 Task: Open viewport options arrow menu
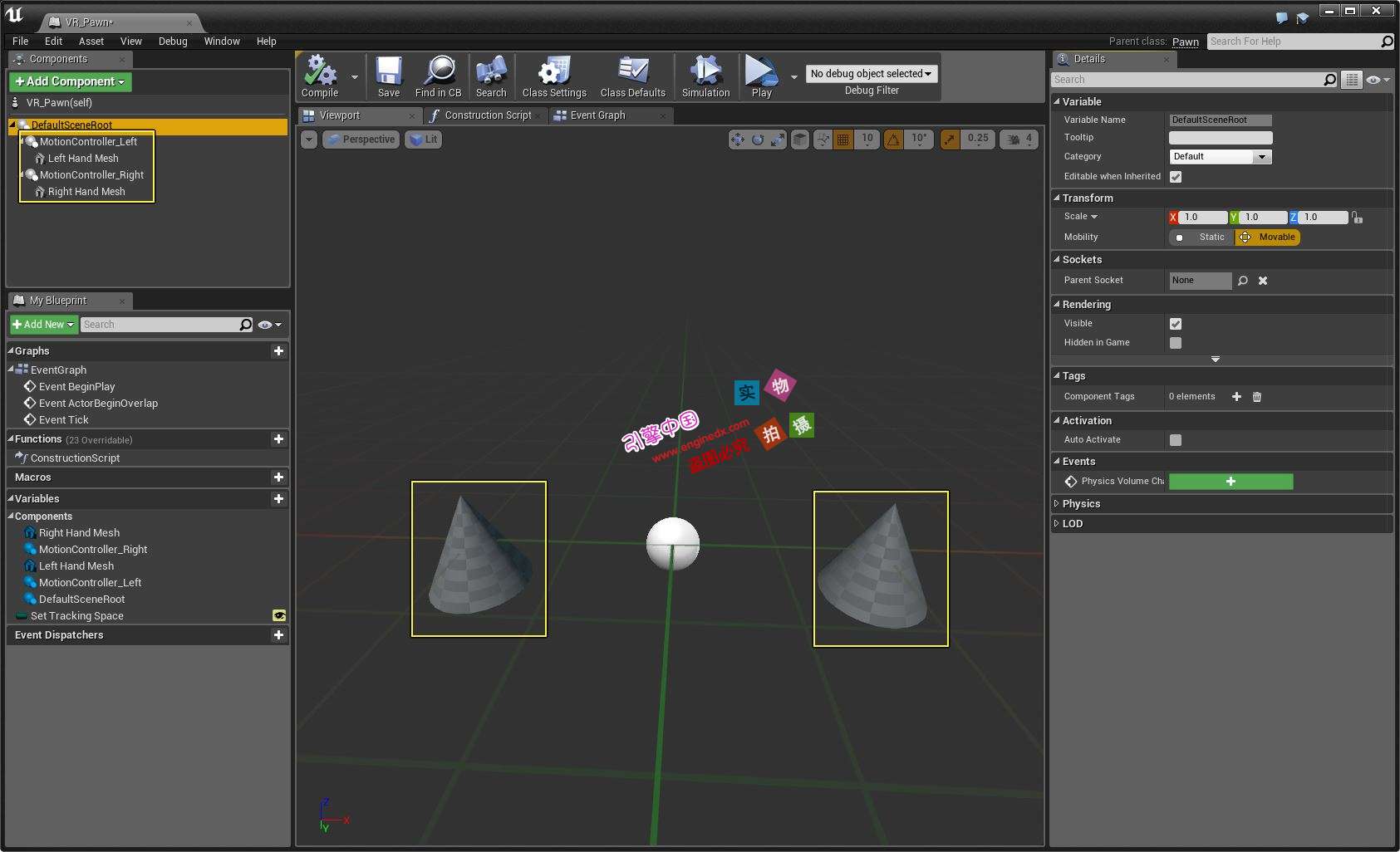click(x=309, y=140)
